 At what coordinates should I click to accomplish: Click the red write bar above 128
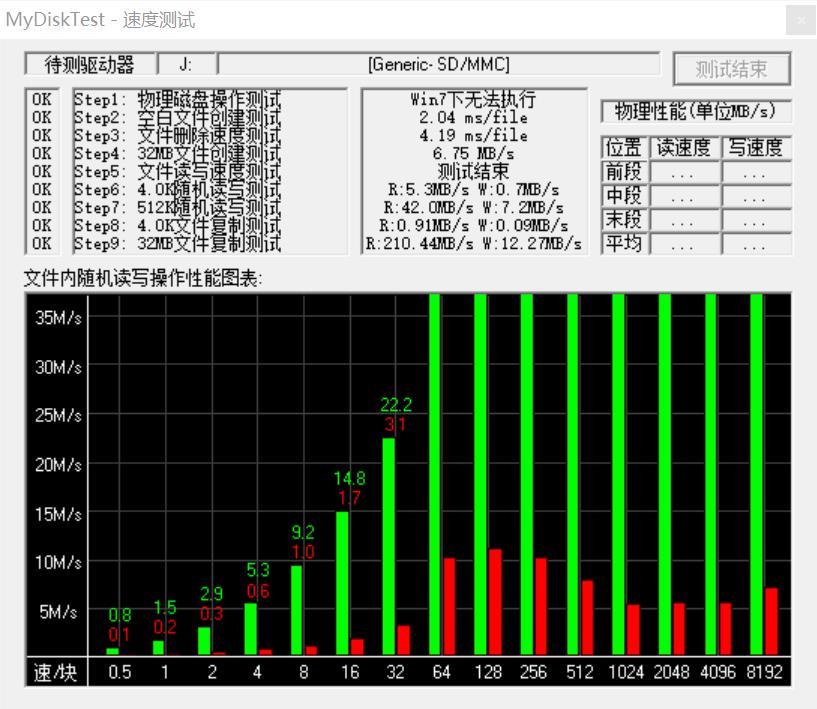tap(496, 602)
